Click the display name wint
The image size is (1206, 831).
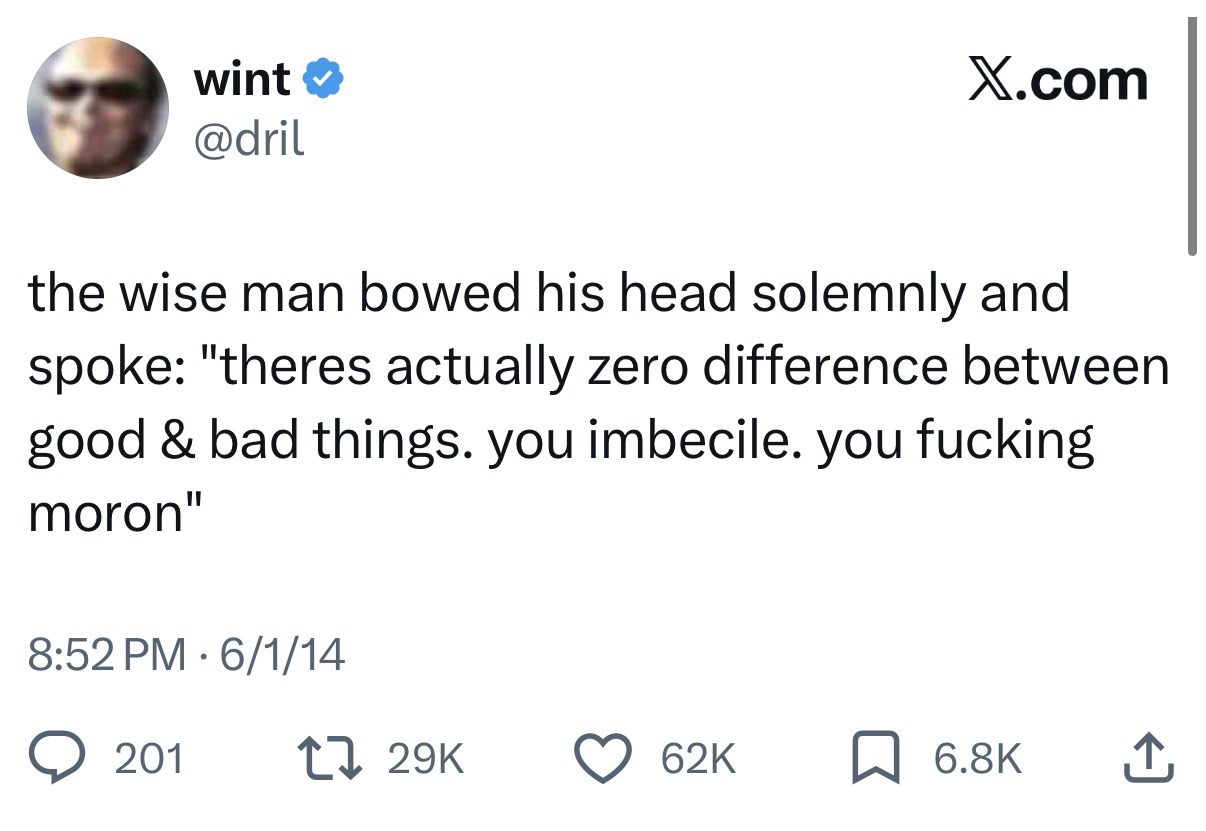[x=242, y=80]
